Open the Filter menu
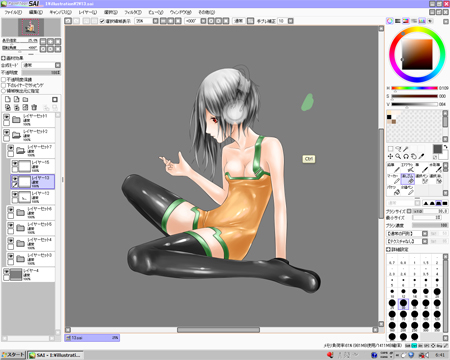Image resolution: width=450 pixels, height=360 pixels. (x=133, y=12)
